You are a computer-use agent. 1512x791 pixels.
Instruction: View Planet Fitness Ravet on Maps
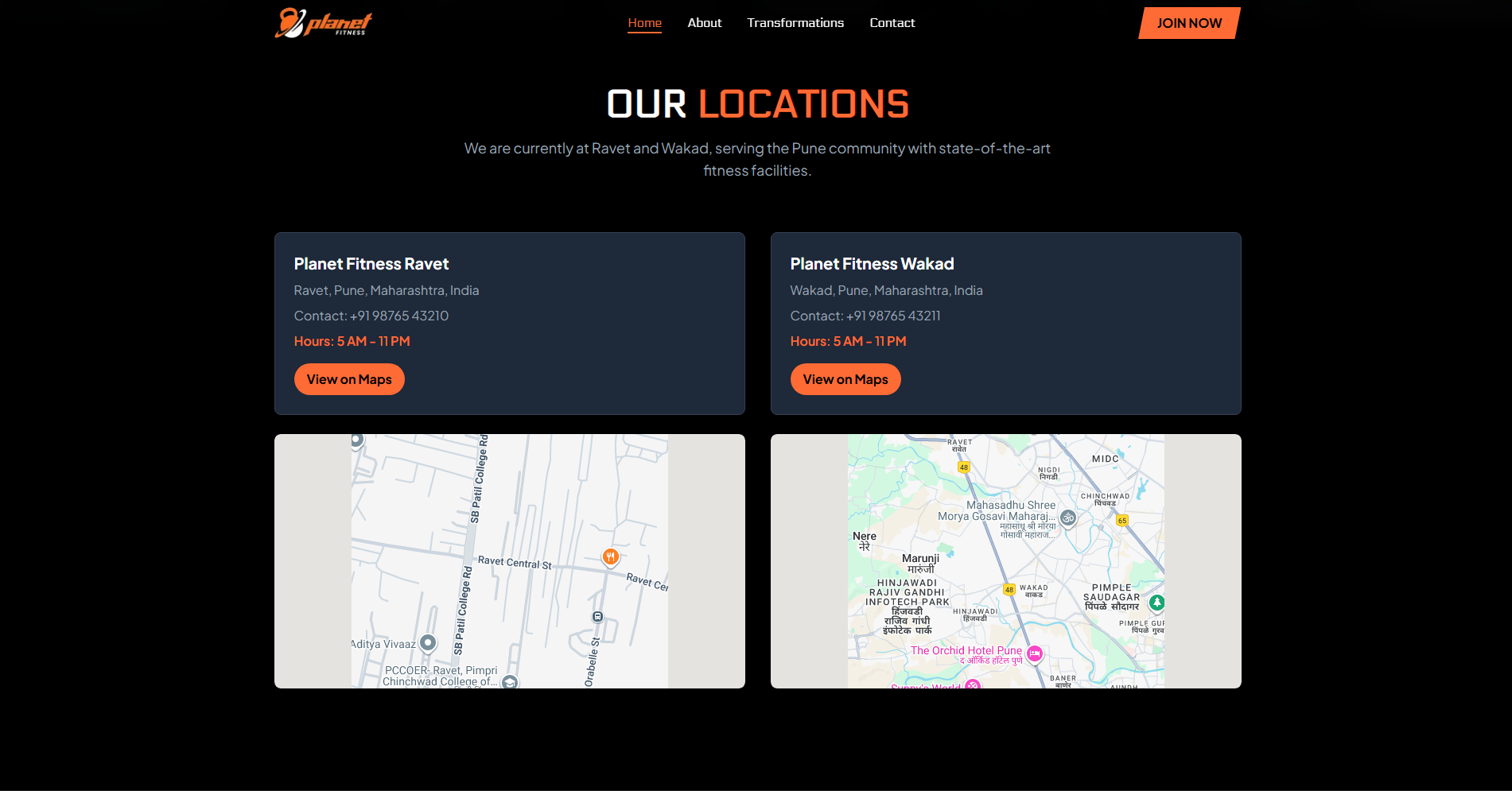[349, 379]
